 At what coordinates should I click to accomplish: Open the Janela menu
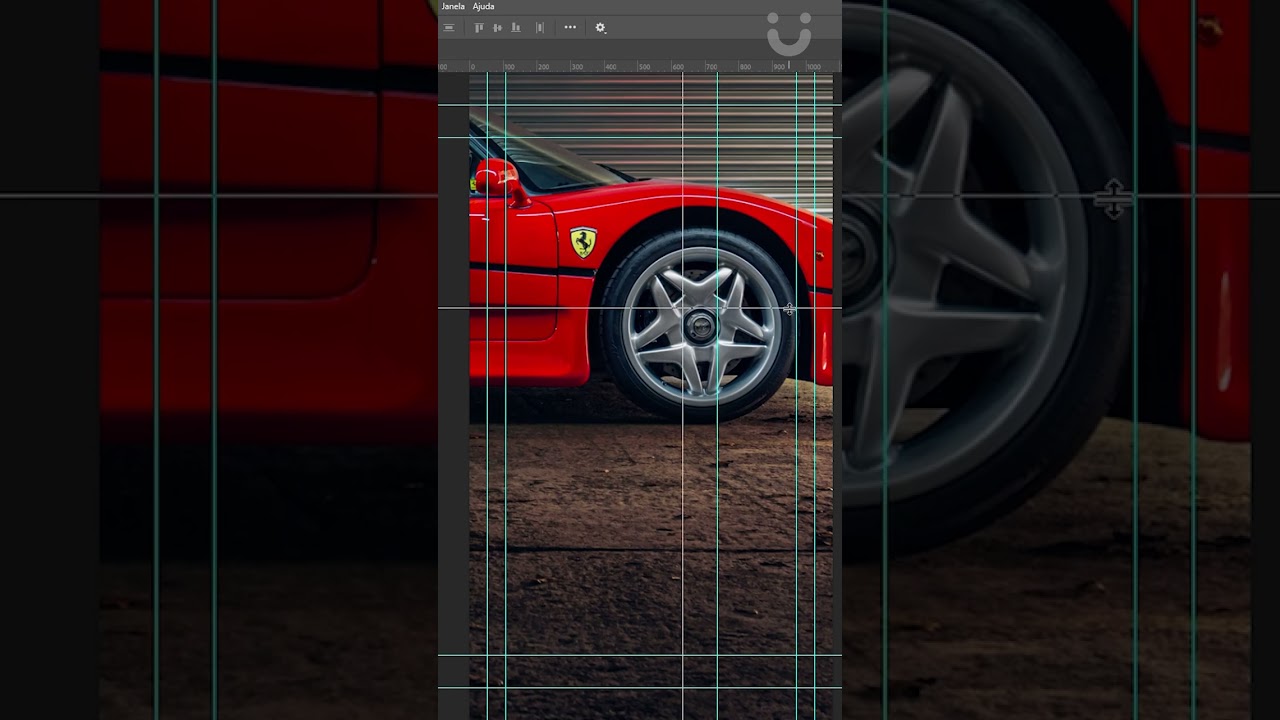pyautogui.click(x=453, y=6)
